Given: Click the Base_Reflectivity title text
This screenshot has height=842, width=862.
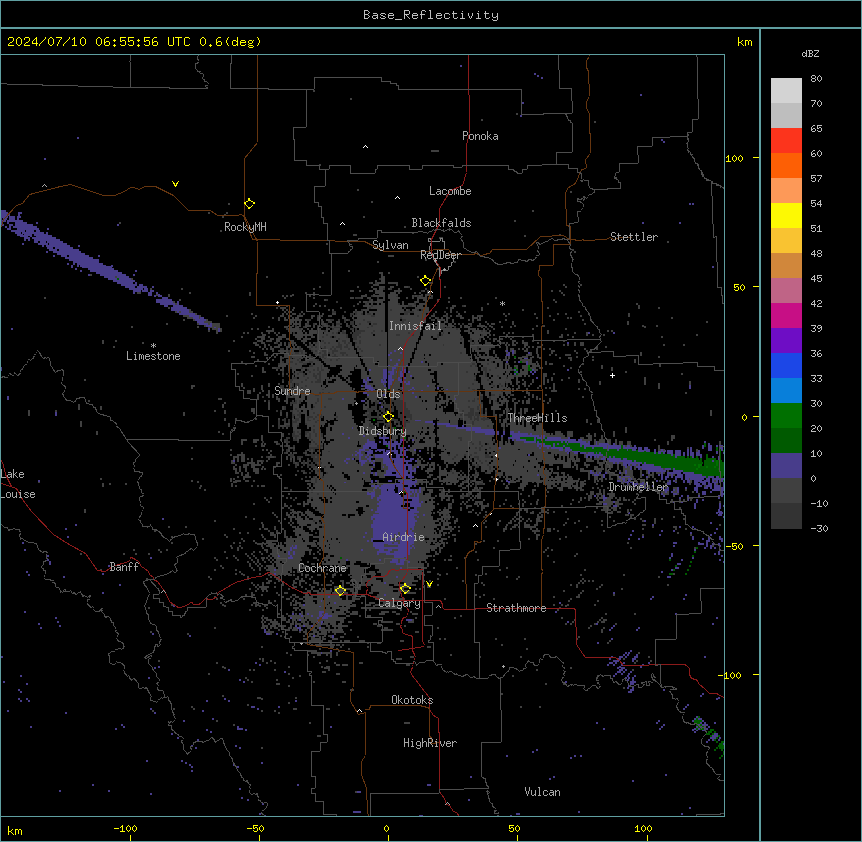Looking at the screenshot, I should (x=431, y=15).
